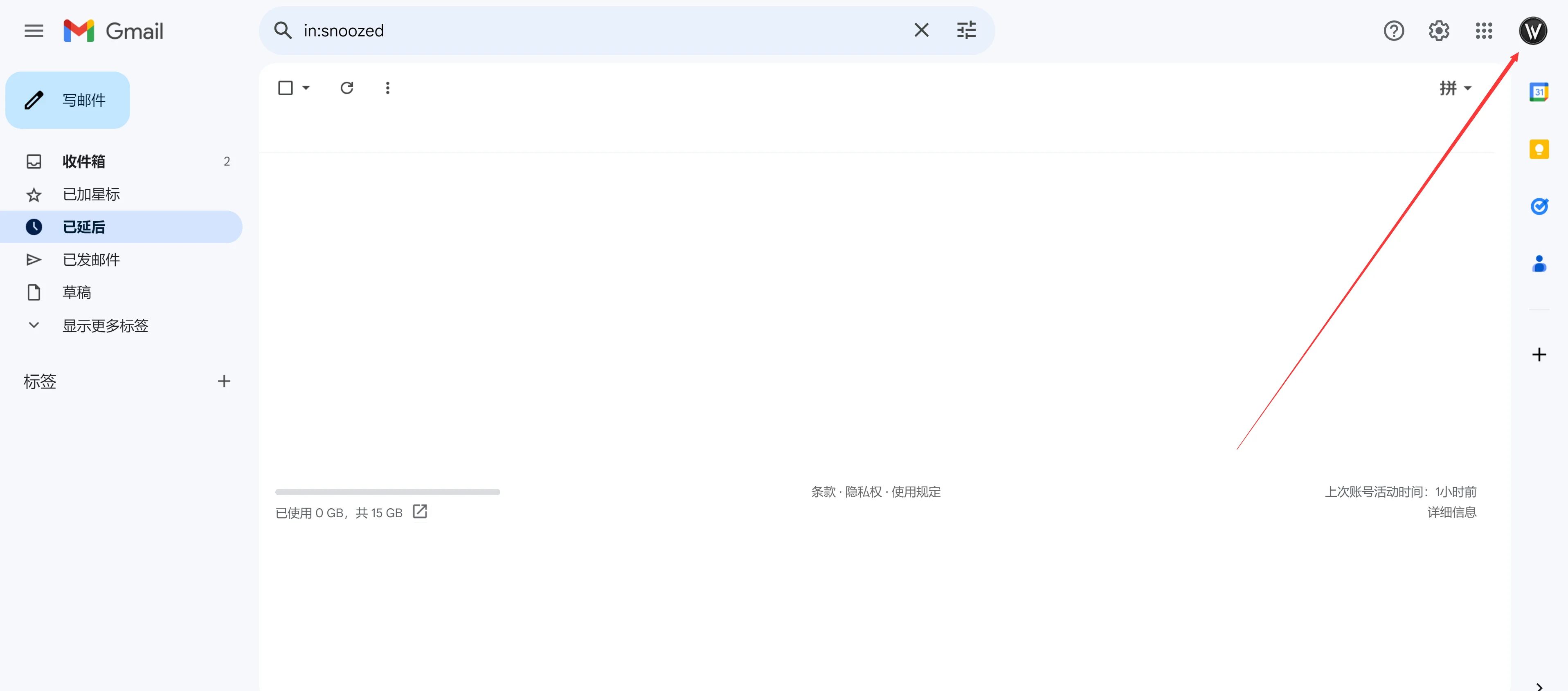Open Google Calendar side panel icon

pyautogui.click(x=1539, y=92)
